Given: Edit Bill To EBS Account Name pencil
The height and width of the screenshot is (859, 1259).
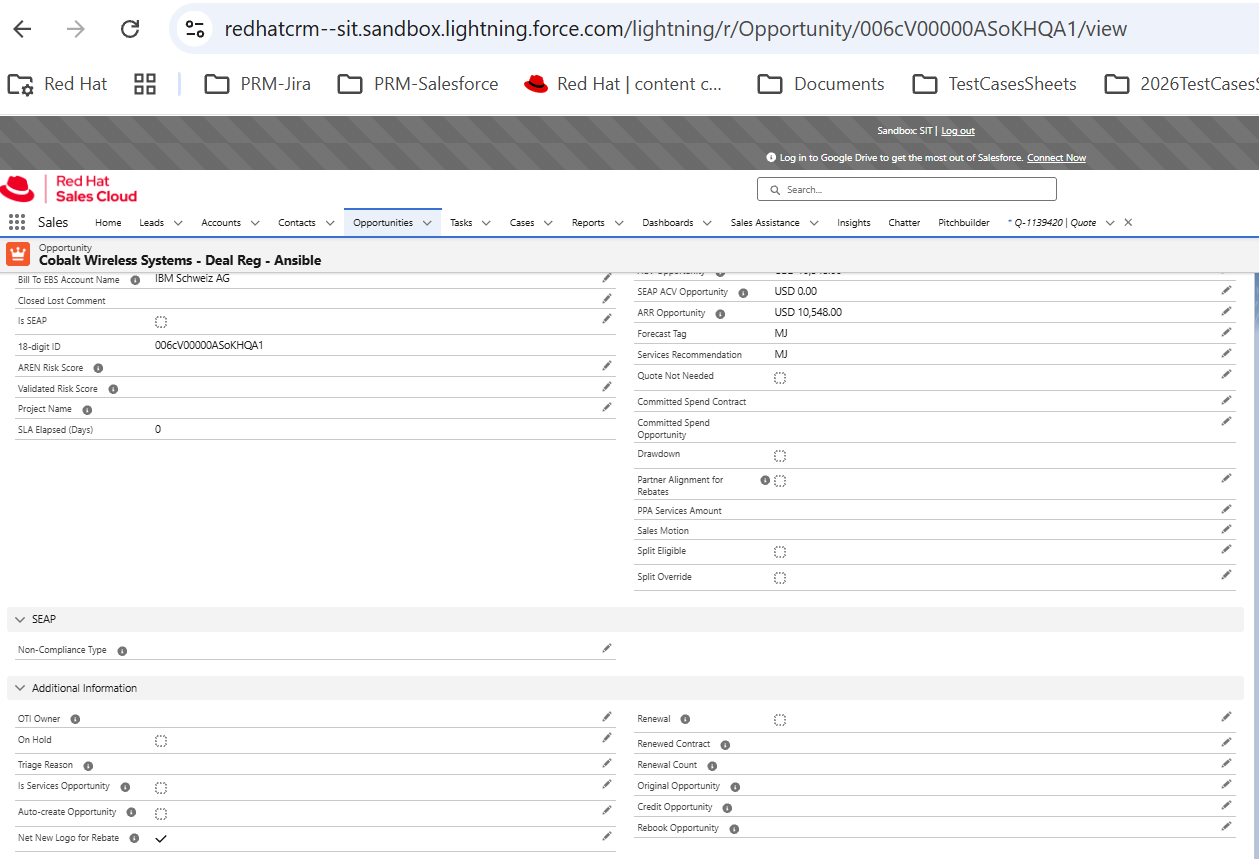Looking at the screenshot, I should point(607,278).
